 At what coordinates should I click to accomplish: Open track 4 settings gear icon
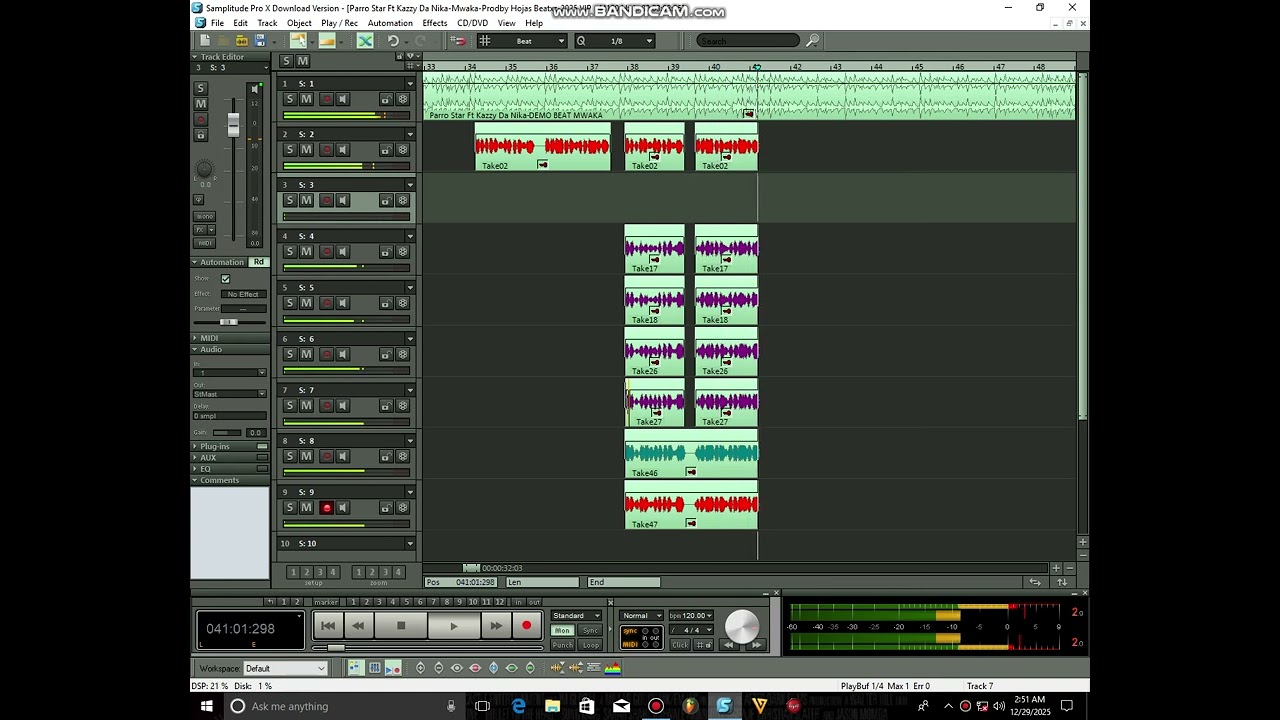[x=403, y=252]
